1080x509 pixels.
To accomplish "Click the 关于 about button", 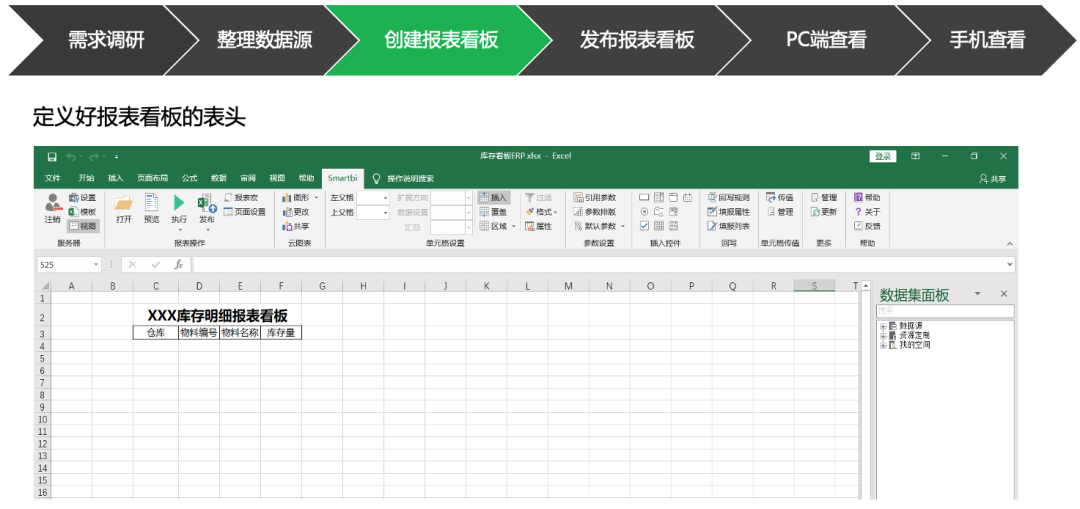I will point(867,211).
